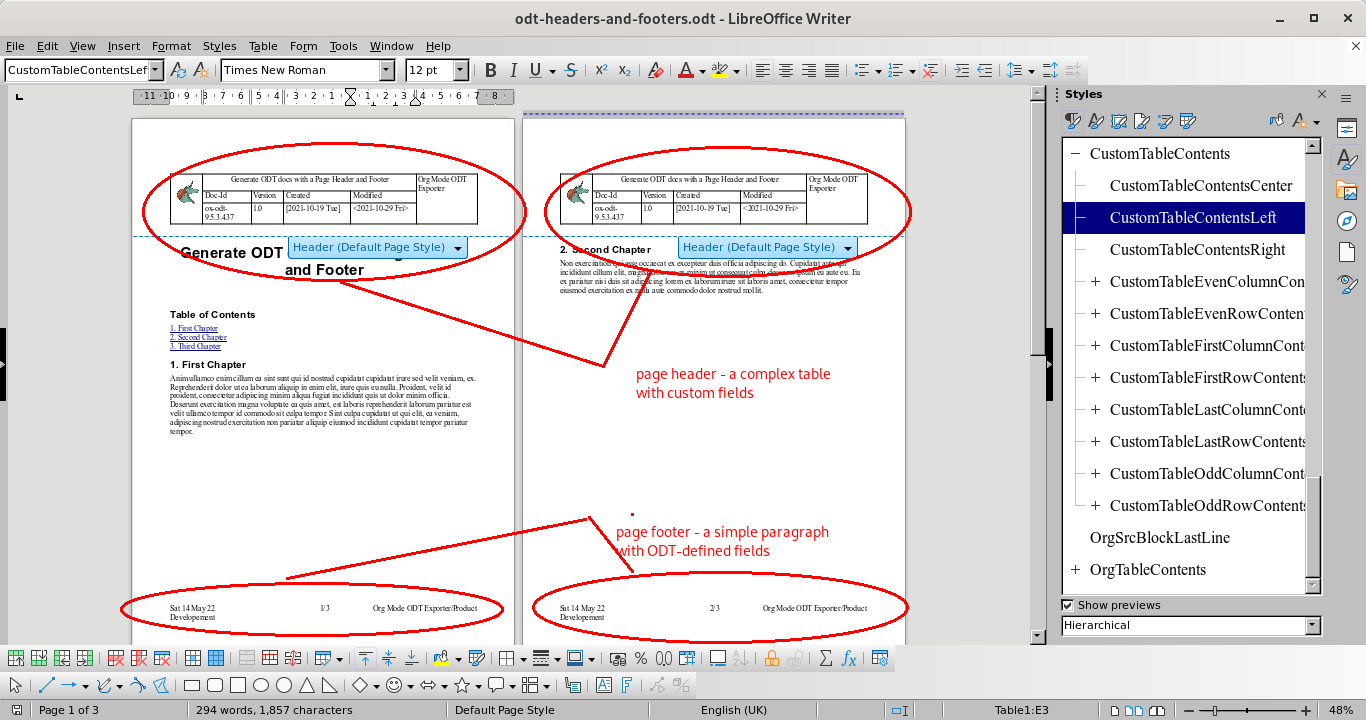This screenshot has height=720, width=1366.
Task: Toggle the Show previews checkbox
Action: 1068,605
